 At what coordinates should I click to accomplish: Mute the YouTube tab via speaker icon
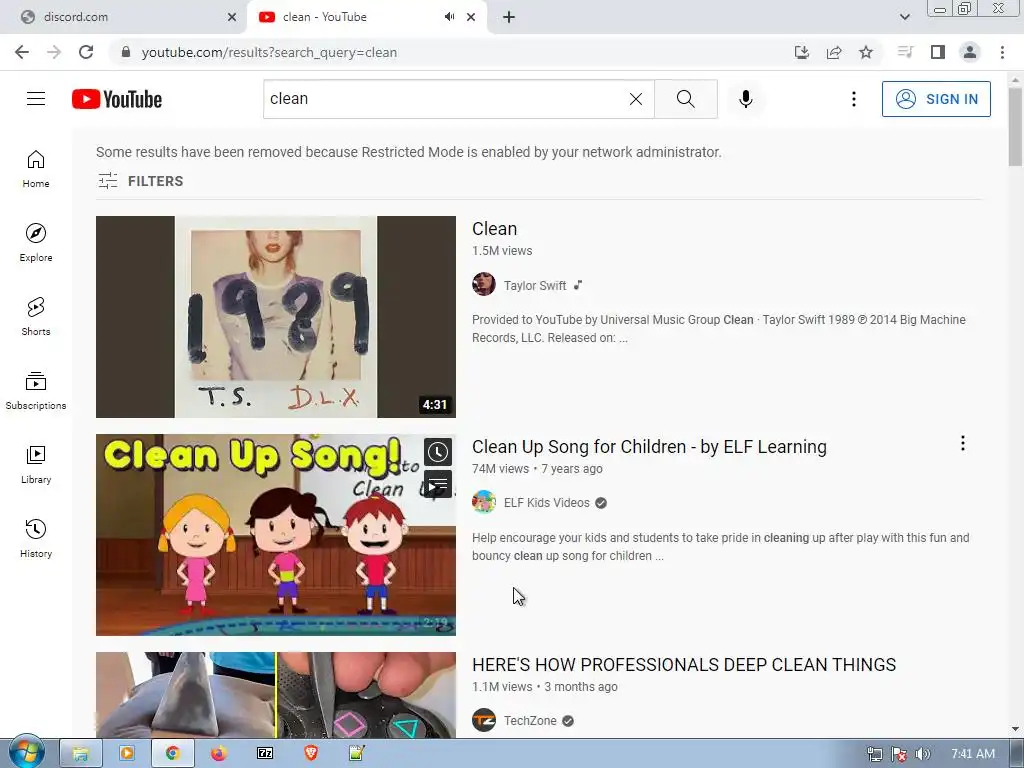[x=449, y=17]
